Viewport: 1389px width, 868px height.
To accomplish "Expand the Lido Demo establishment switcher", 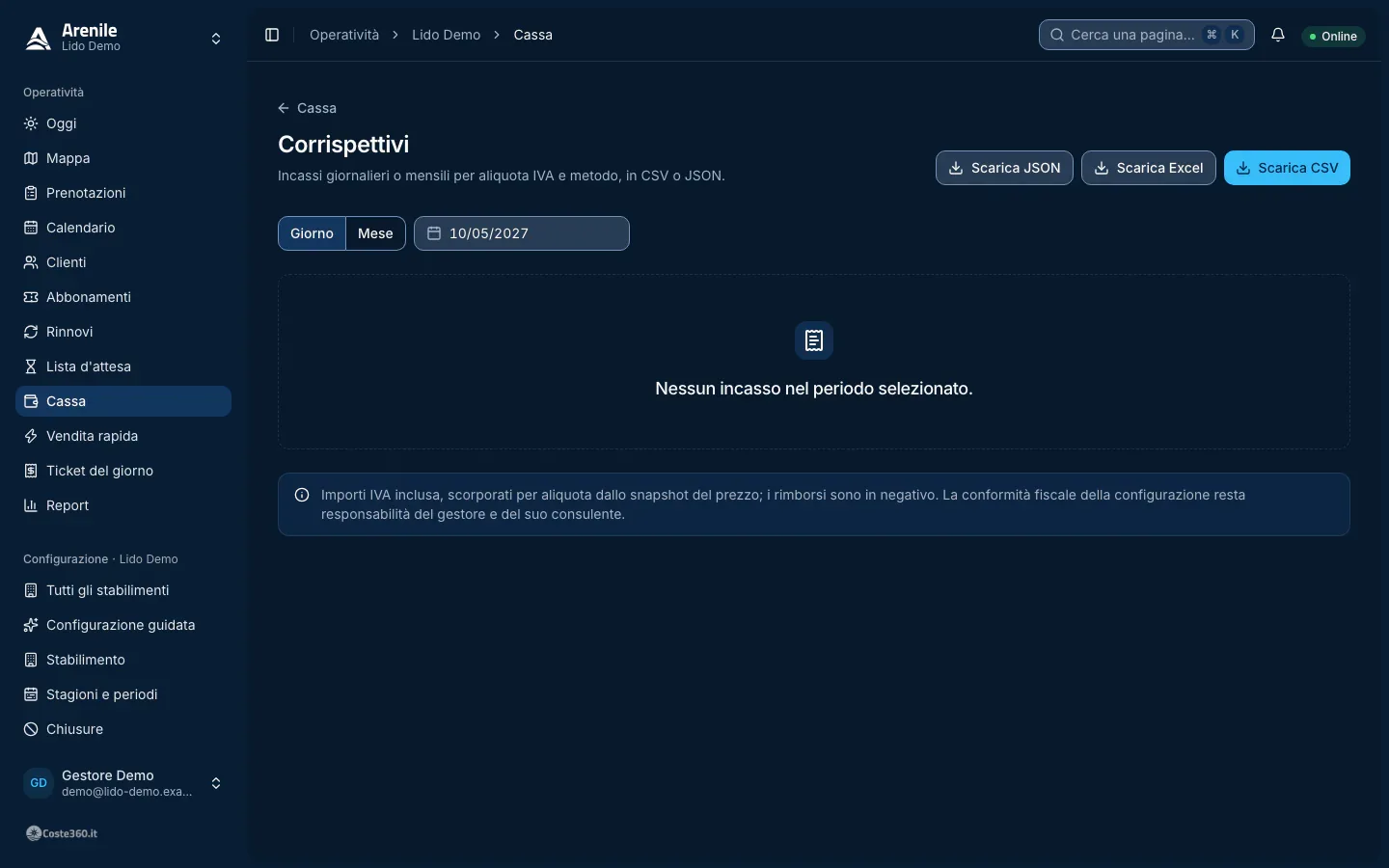I will point(216,39).
